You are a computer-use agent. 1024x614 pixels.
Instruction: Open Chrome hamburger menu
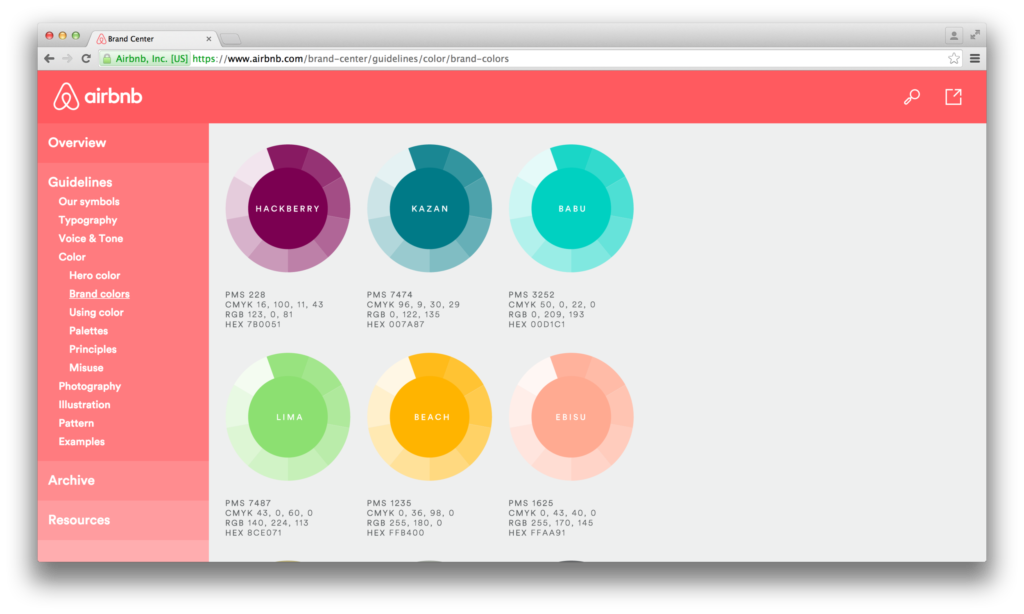(x=974, y=59)
